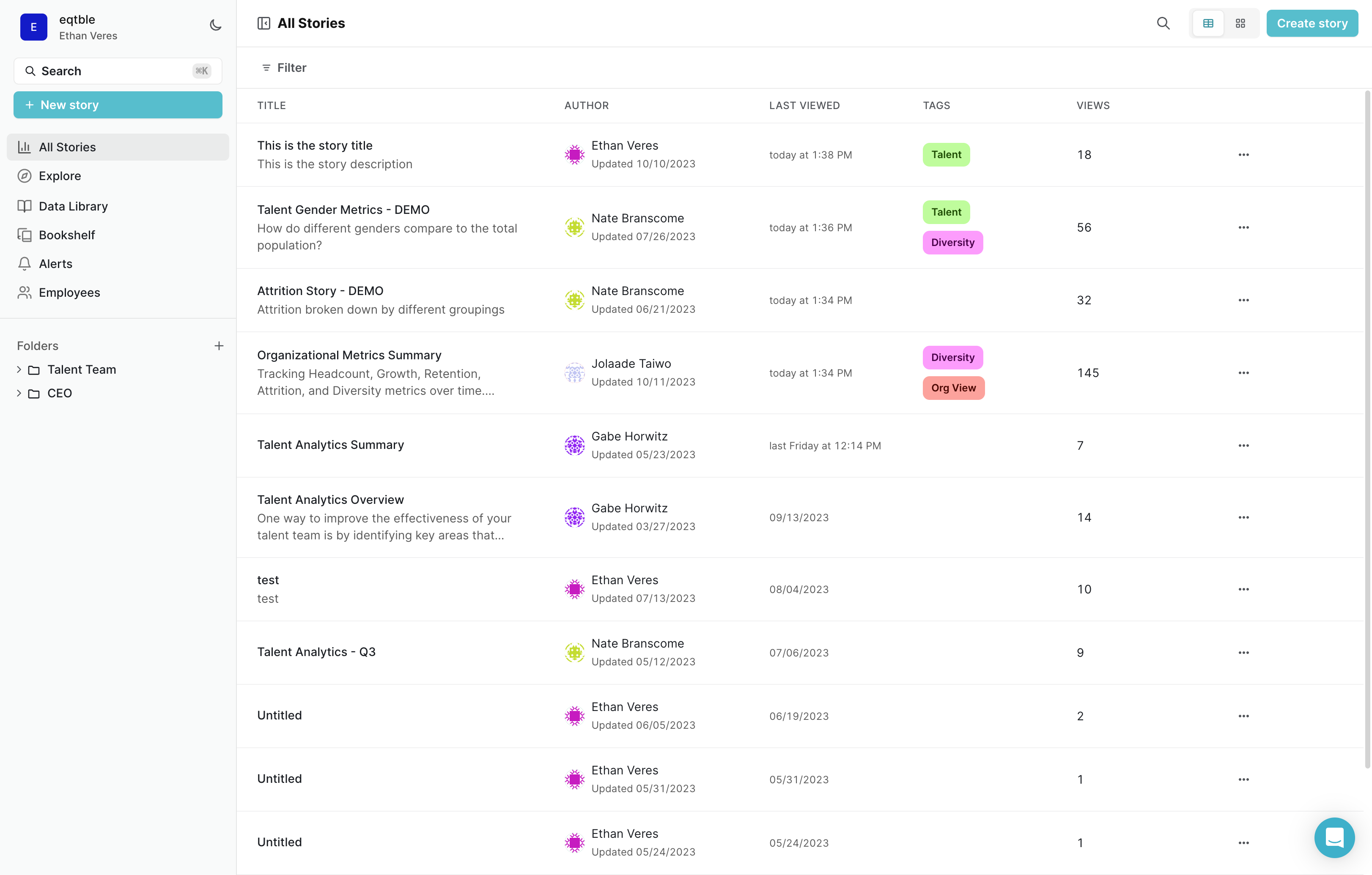Image resolution: width=1372 pixels, height=875 pixels.
Task: Expand the CEO folder
Action: pos(18,393)
